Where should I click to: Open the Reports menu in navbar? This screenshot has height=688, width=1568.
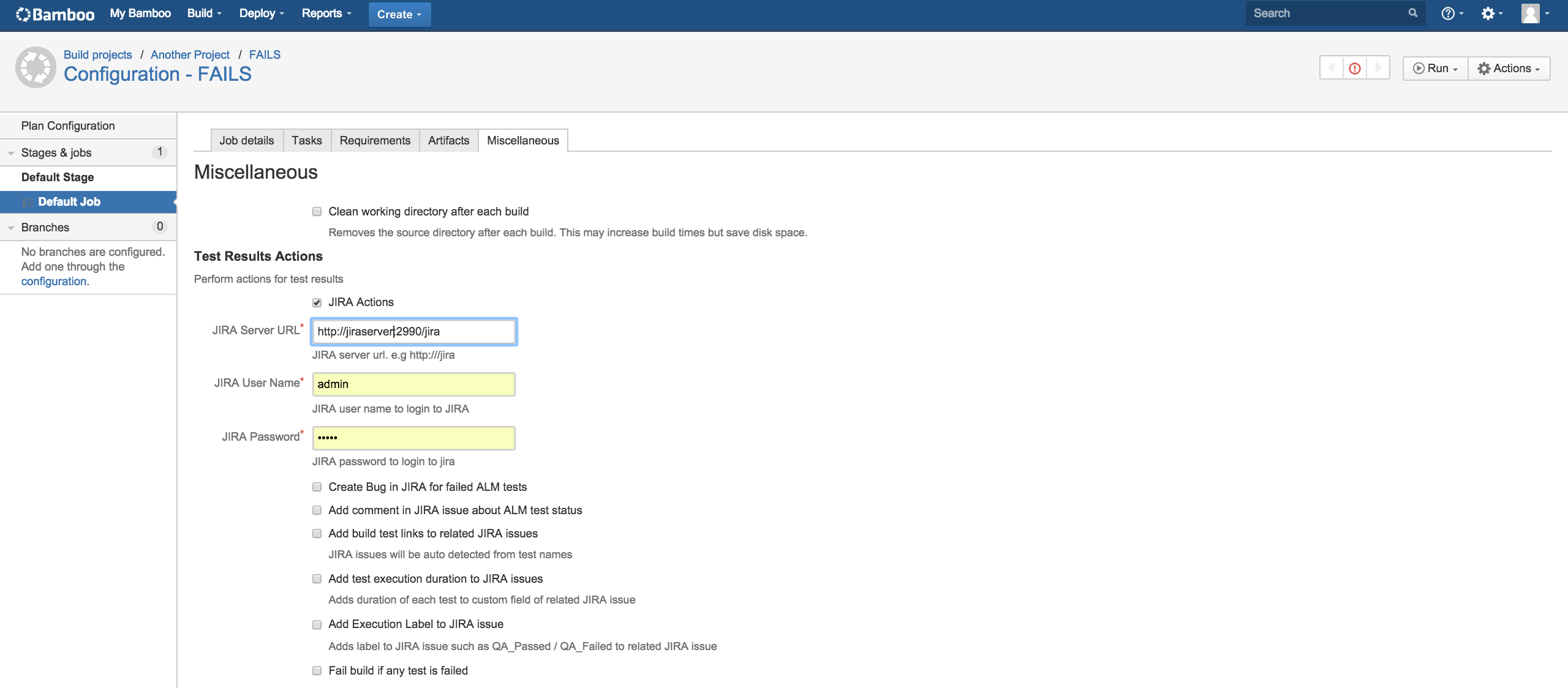pyautogui.click(x=326, y=13)
